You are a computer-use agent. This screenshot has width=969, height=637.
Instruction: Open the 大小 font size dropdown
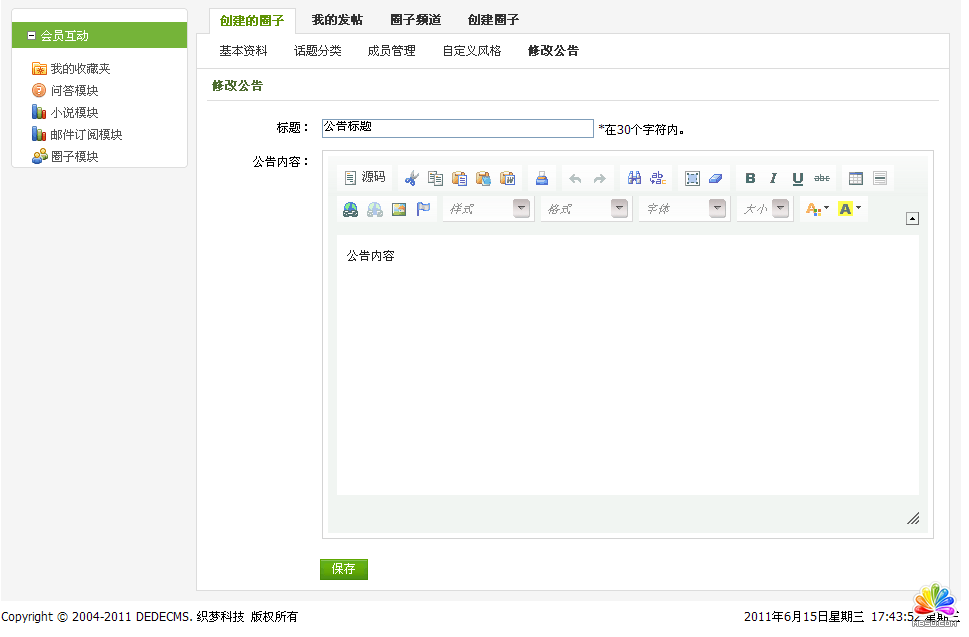tap(765, 209)
